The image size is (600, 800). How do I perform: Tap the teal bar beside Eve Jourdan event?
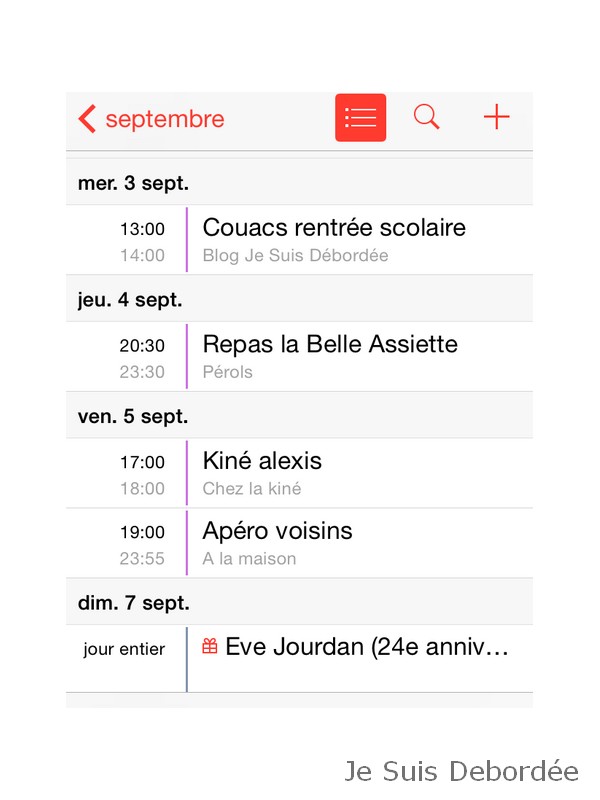[187, 658]
